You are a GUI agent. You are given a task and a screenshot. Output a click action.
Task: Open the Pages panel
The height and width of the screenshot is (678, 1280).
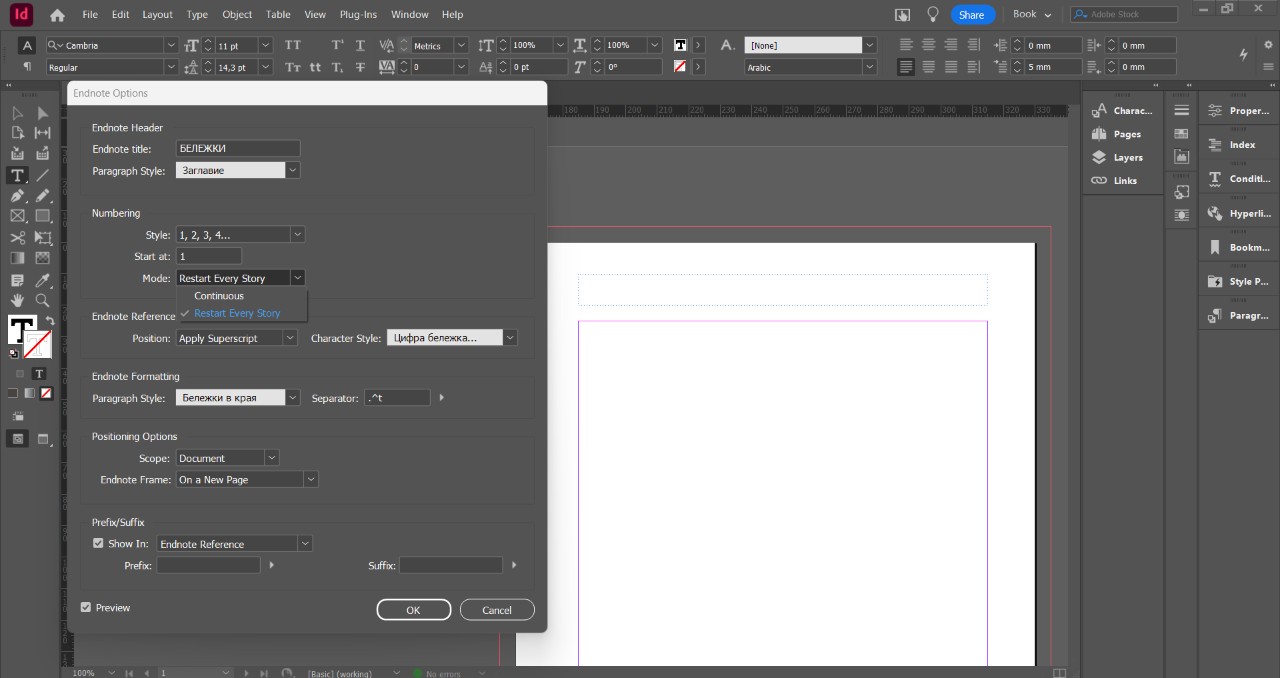[1126, 134]
